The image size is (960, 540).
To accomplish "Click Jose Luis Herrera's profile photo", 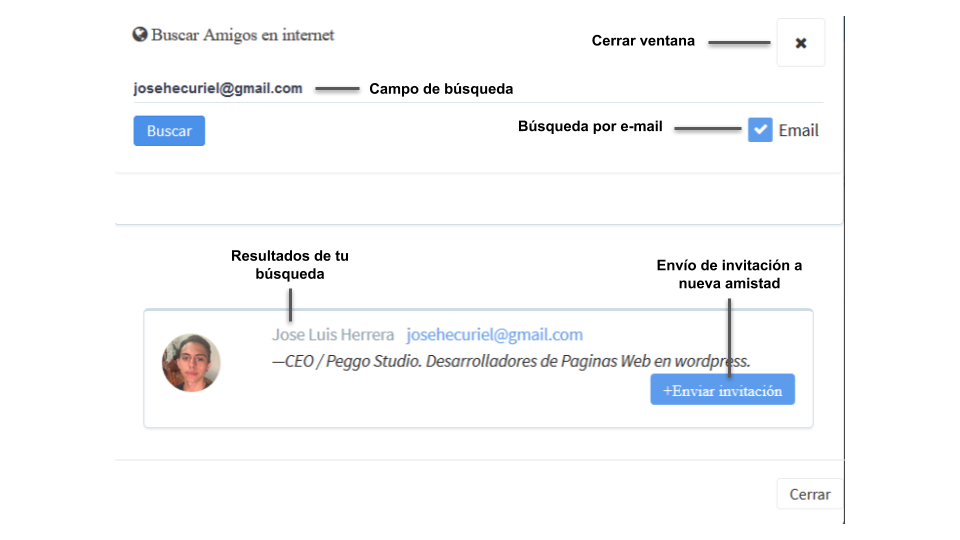I will click(191, 362).
